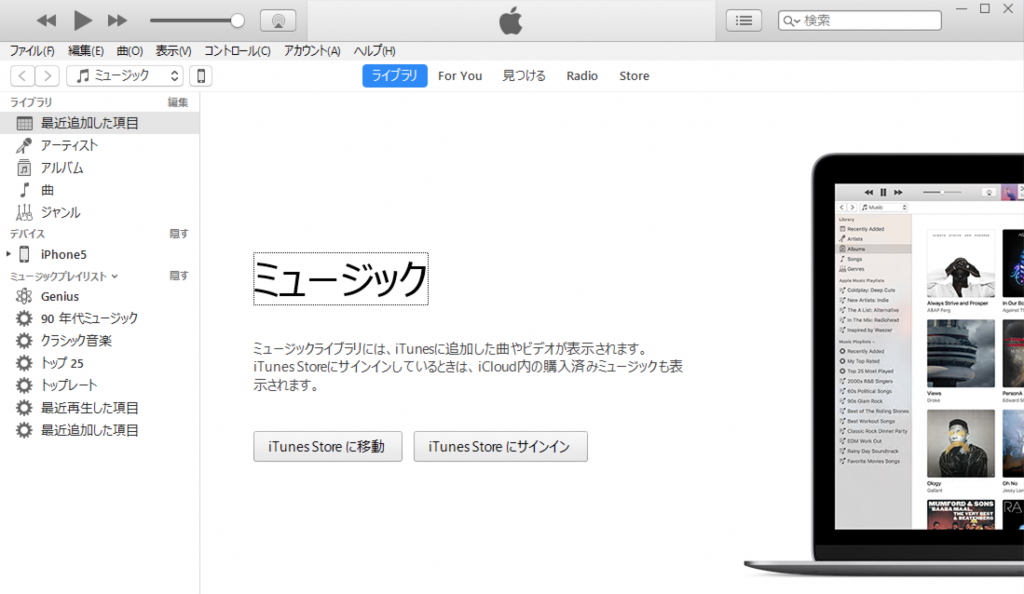Switch to the 見つける tab
Viewport: 1024px width, 594px height.
point(524,76)
